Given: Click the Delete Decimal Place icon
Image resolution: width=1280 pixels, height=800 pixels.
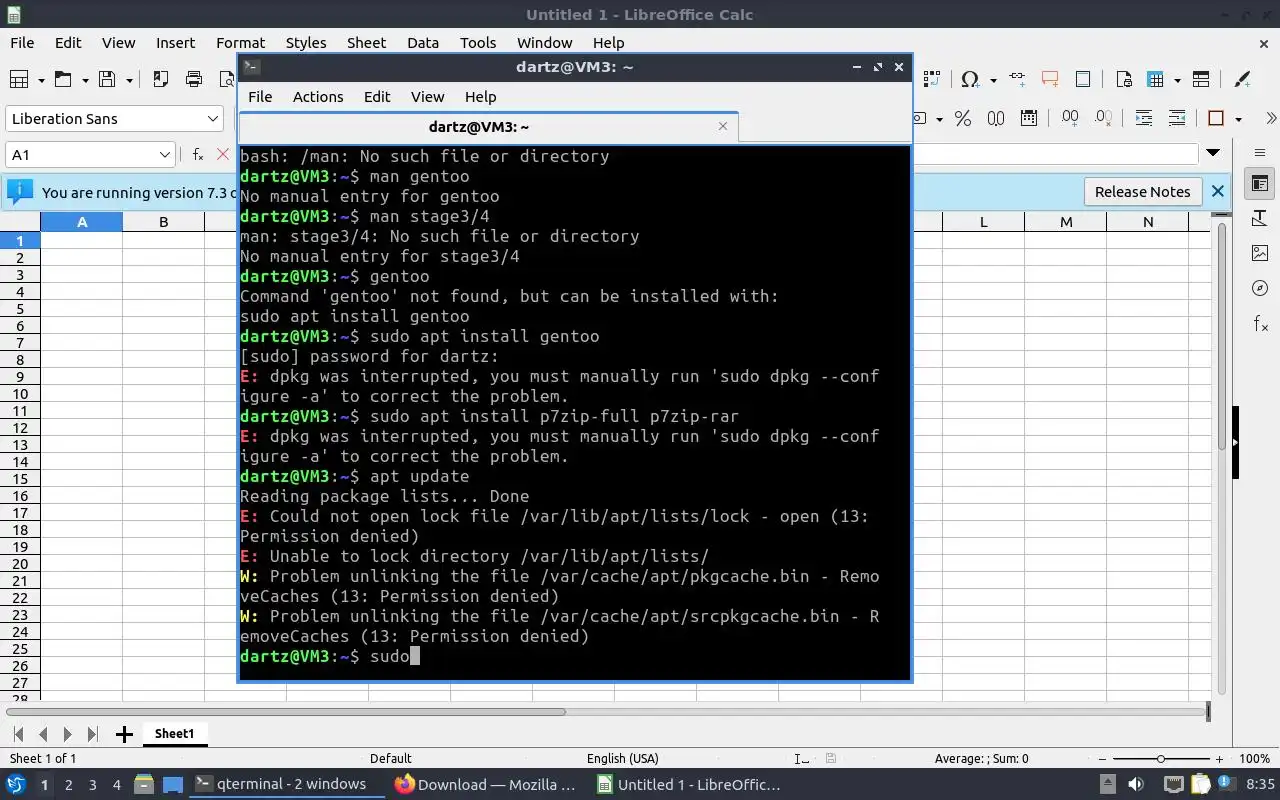Looking at the screenshot, I should tap(1103, 118).
